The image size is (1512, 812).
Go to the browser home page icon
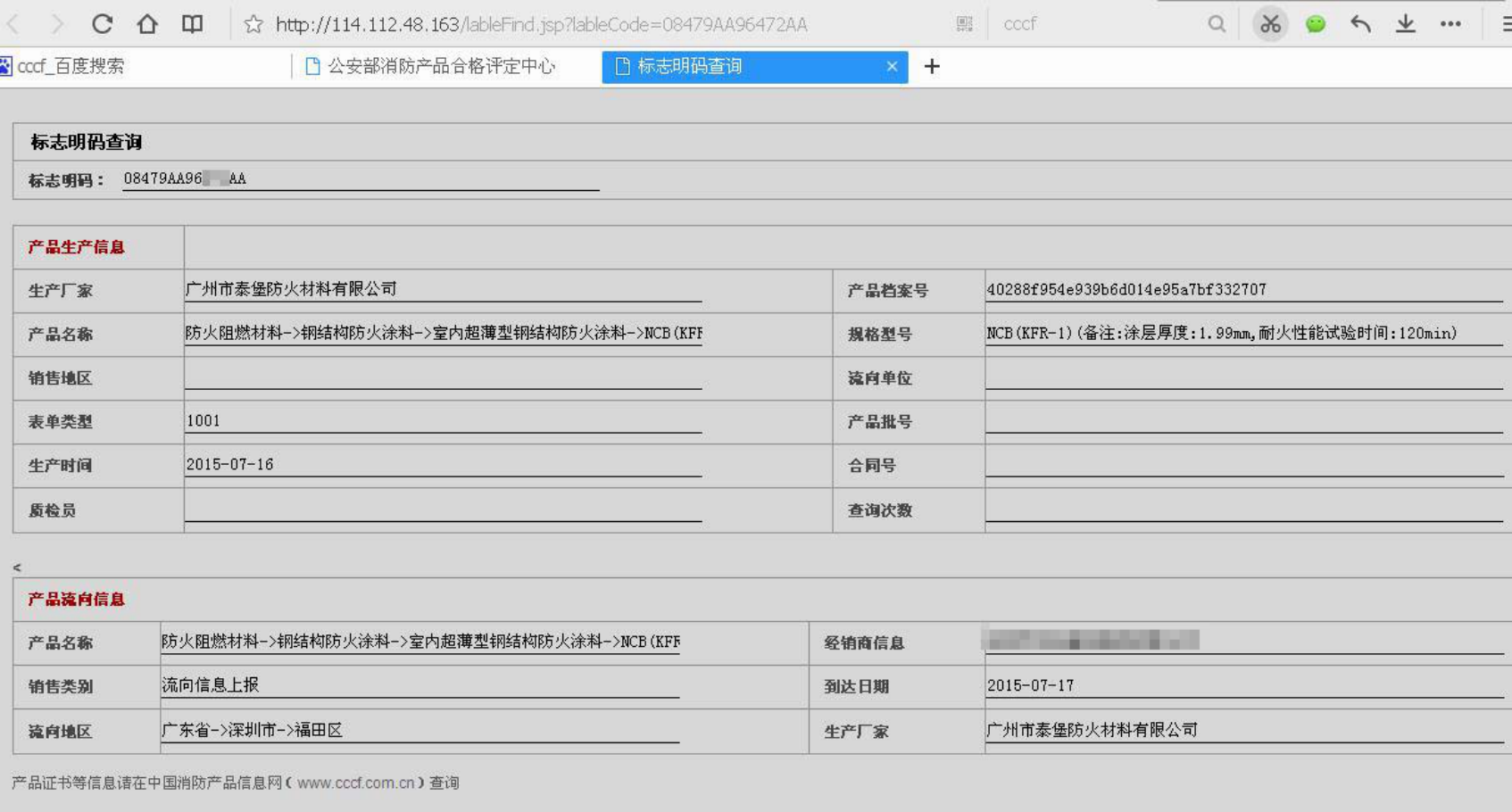tap(147, 24)
